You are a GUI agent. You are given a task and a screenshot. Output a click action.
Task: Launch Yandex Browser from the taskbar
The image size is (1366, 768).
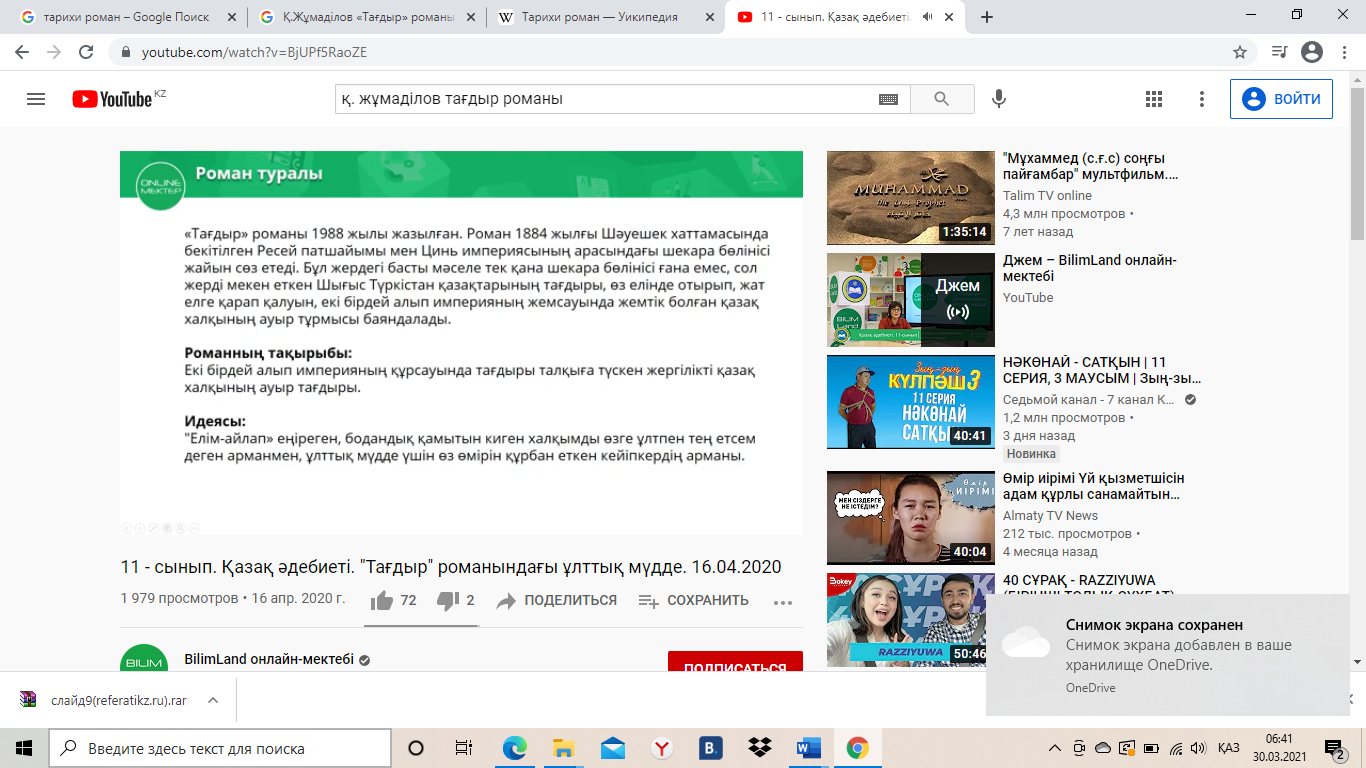tap(661, 748)
